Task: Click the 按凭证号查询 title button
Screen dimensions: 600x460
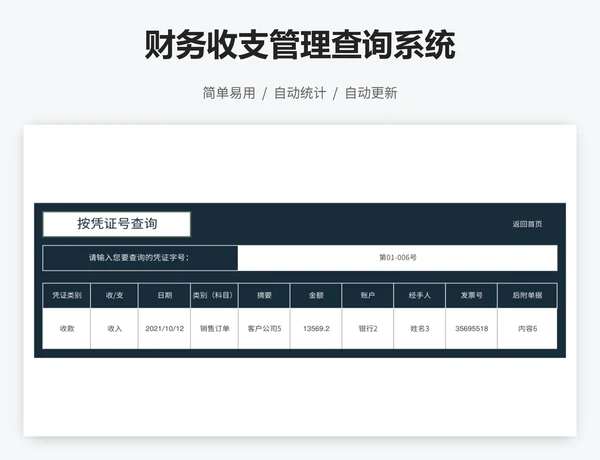Action: tap(117, 224)
